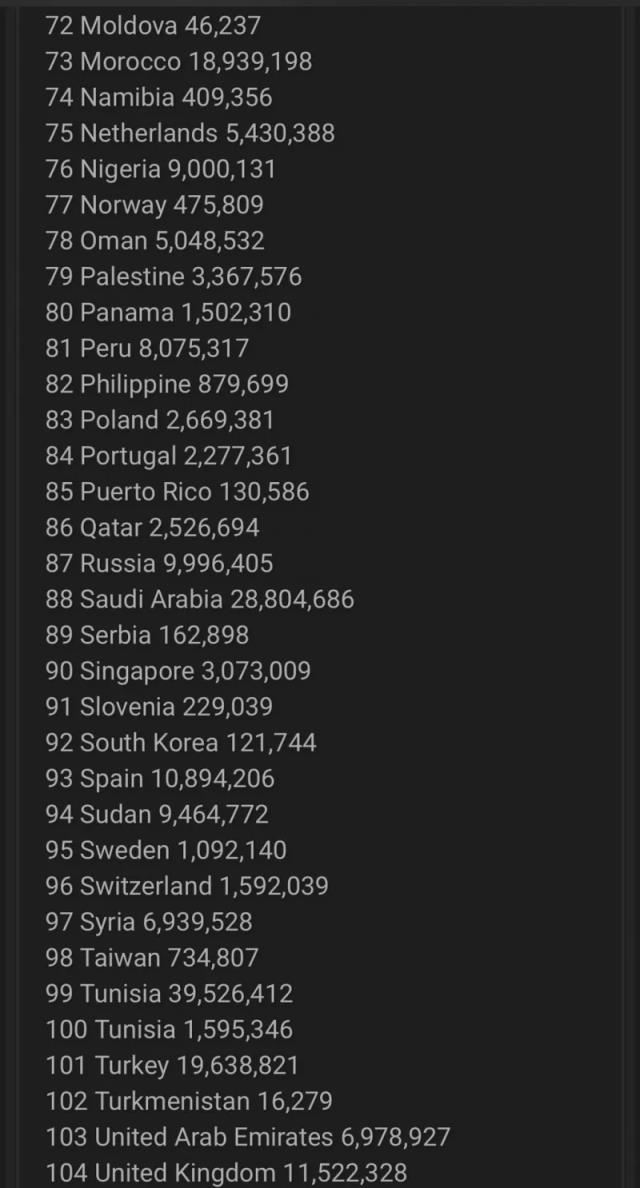Select the Puerto Rico 130,586 row
Viewport: 640px width, 1188px height.
coord(177,492)
